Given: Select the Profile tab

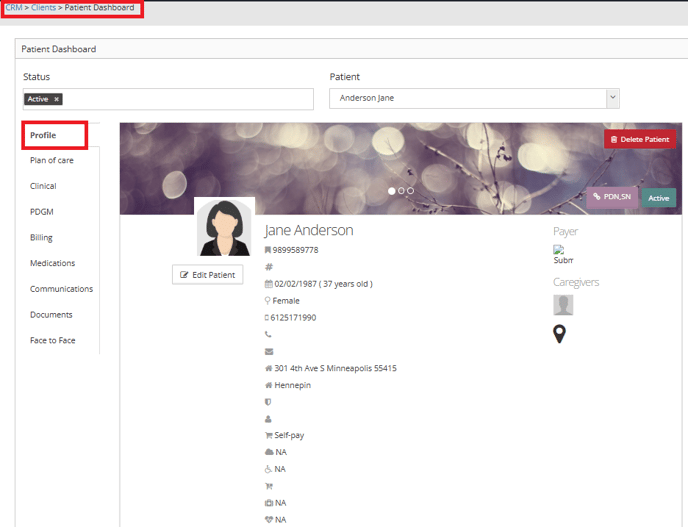Looking at the screenshot, I should coord(43,135).
